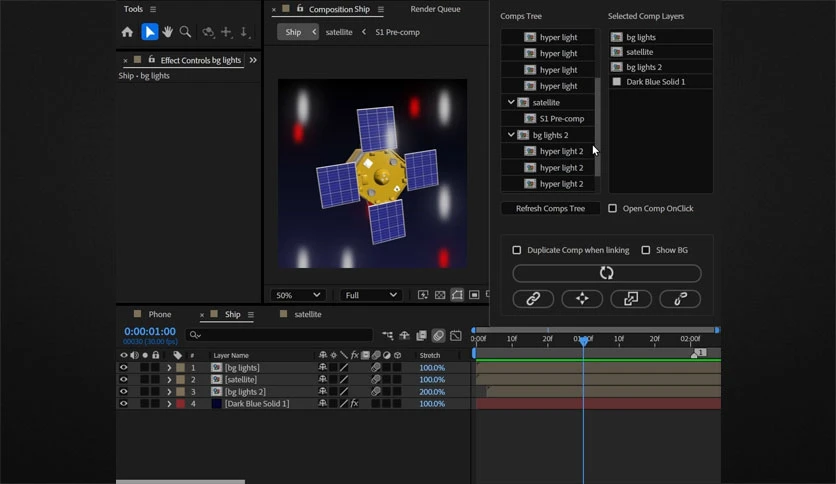The height and width of the screenshot is (484, 836).
Task: Click the current time 0:00:01:00 display
Action: 150,332
